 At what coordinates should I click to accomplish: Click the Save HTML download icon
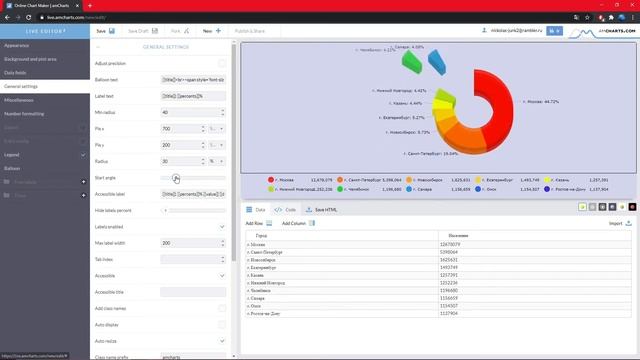[x=309, y=209]
